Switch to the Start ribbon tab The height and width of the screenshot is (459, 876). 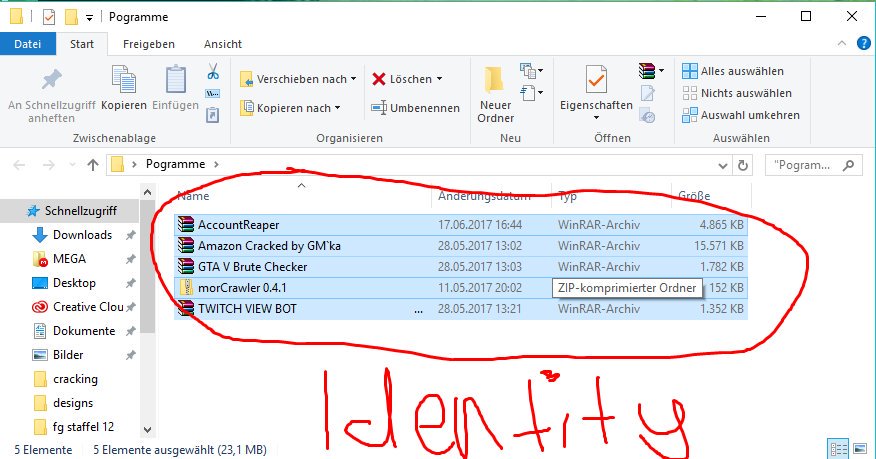(x=82, y=44)
